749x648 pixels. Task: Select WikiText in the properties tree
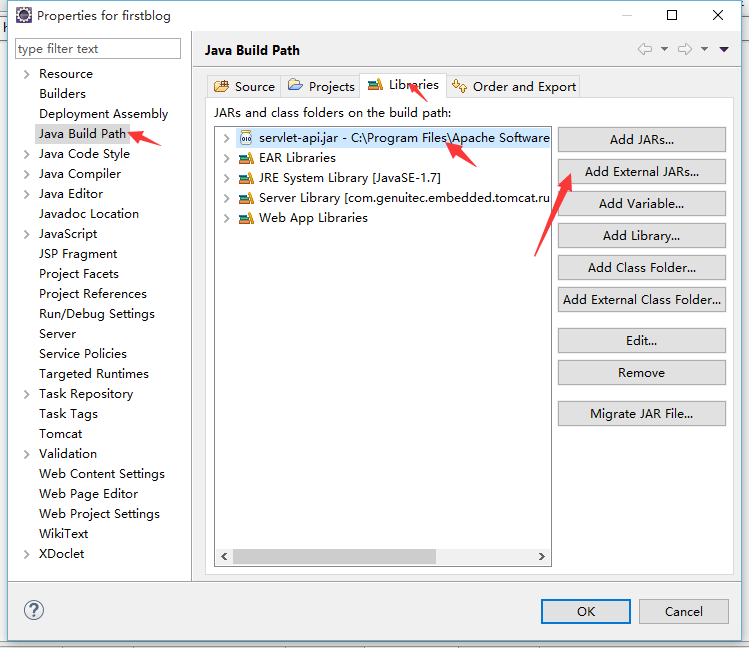click(x=64, y=534)
